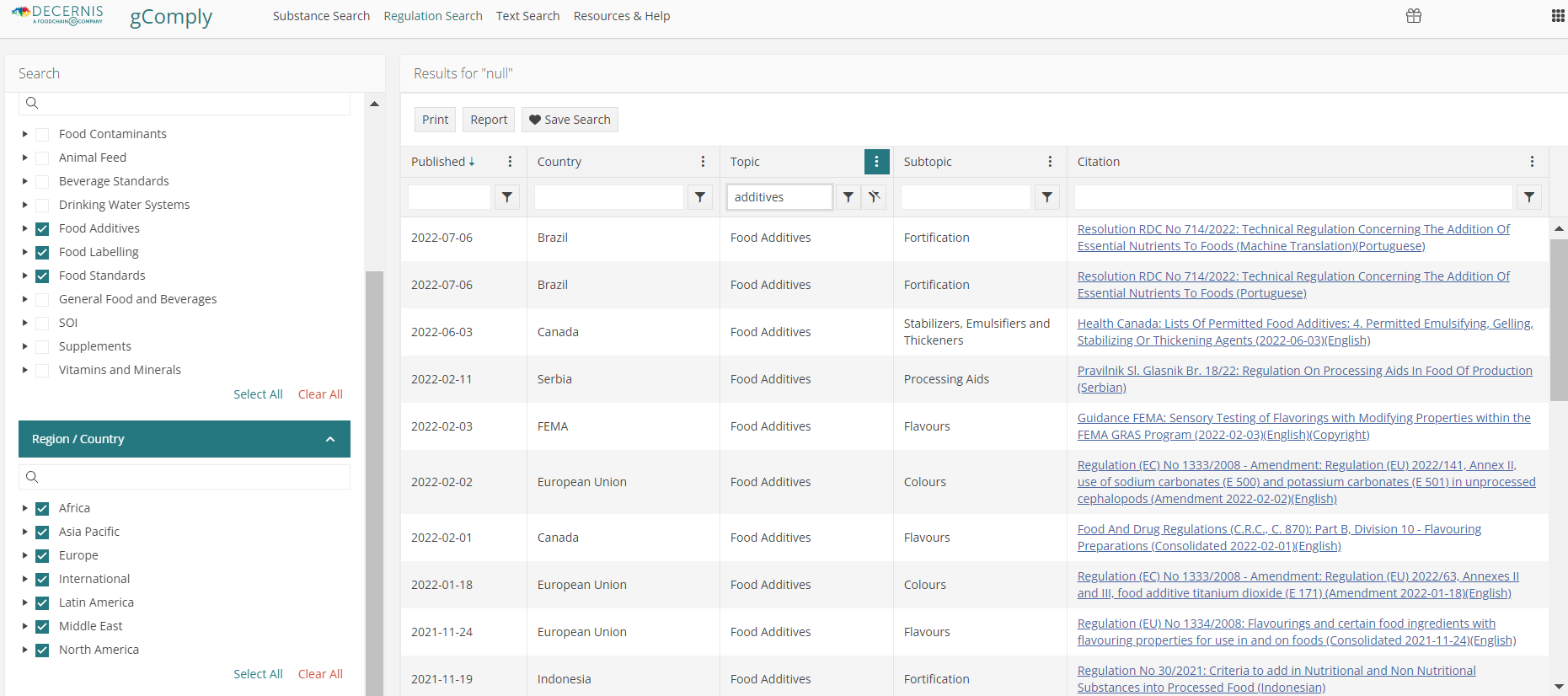Click the Report button
The height and width of the screenshot is (696, 1568).
[x=489, y=120]
